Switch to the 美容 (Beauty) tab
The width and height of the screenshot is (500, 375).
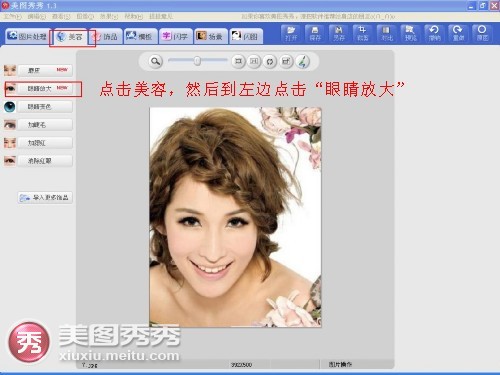70,36
